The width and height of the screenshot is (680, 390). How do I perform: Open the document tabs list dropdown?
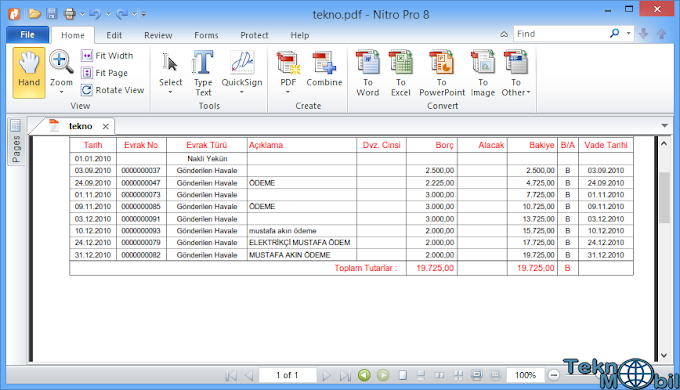coord(664,126)
